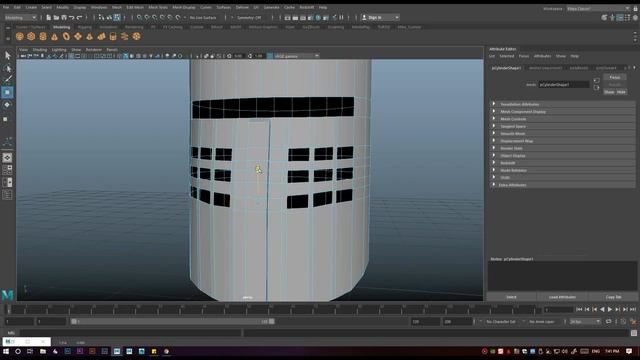640x360 pixels.
Task: Activate the Scale tool in toolbox
Action: coord(6,119)
